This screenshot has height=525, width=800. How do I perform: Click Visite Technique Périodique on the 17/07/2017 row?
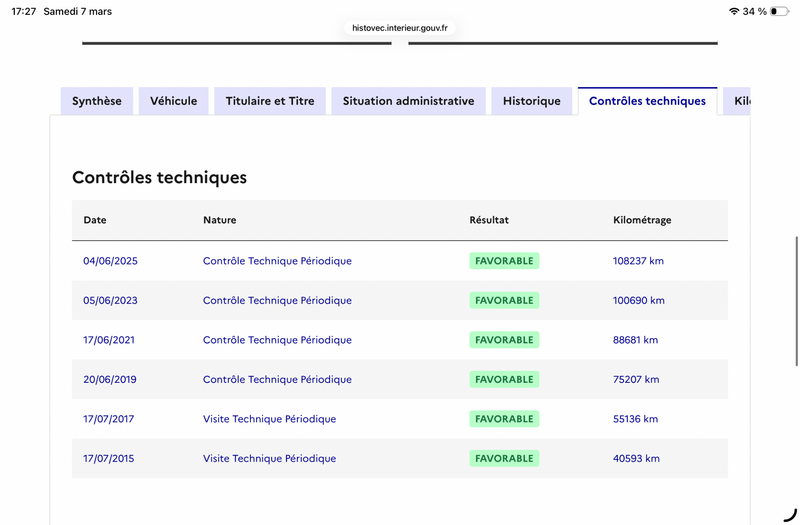coord(269,419)
